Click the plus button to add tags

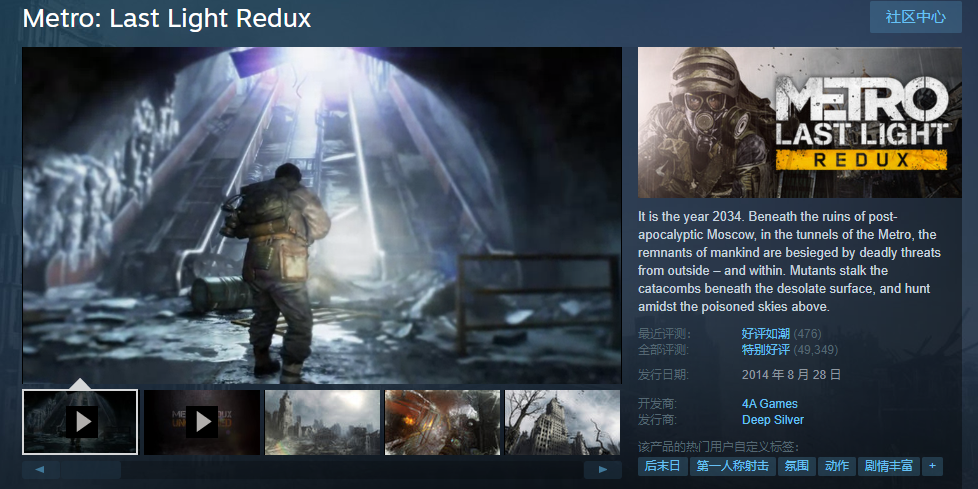[932, 466]
